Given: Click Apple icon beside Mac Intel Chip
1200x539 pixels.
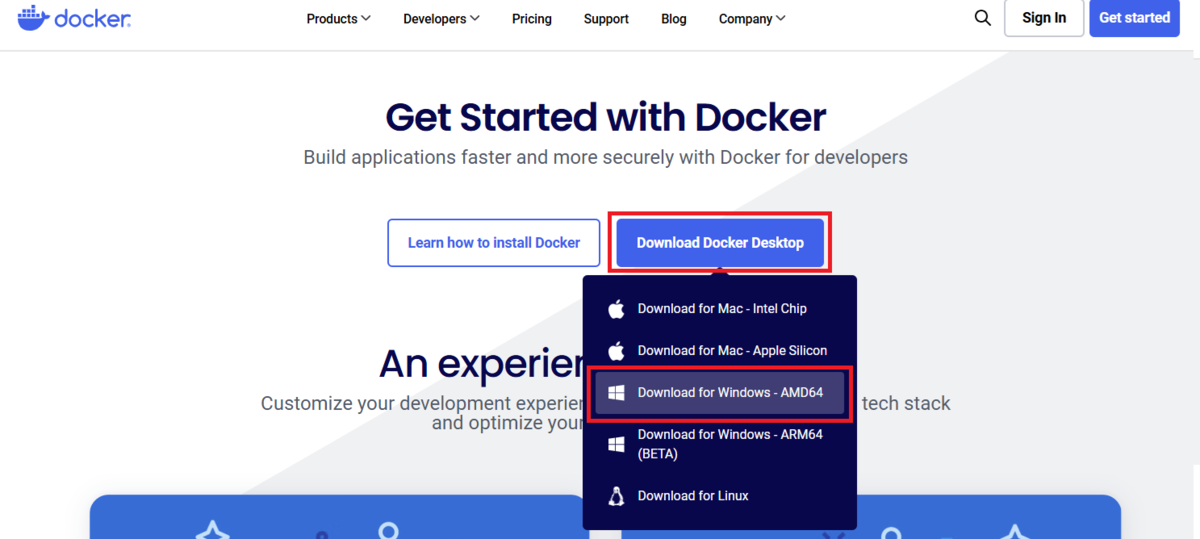Looking at the screenshot, I should (x=617, y=309).
